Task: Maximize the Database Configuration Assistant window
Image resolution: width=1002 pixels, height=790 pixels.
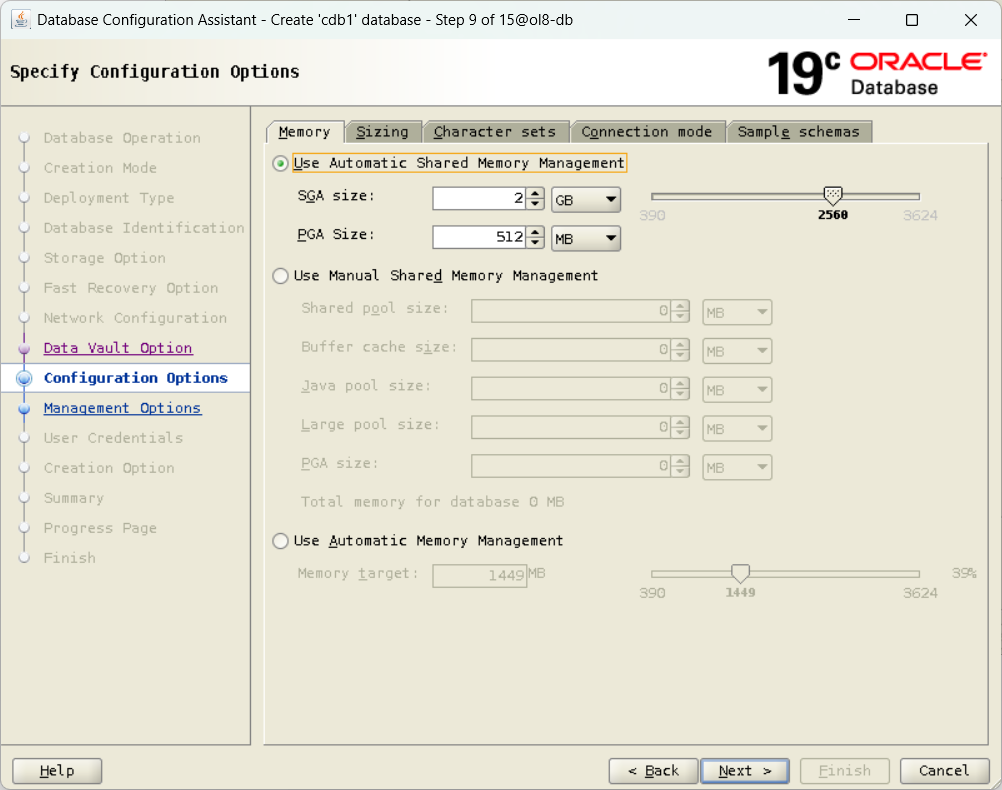Action: coord(912,20)
